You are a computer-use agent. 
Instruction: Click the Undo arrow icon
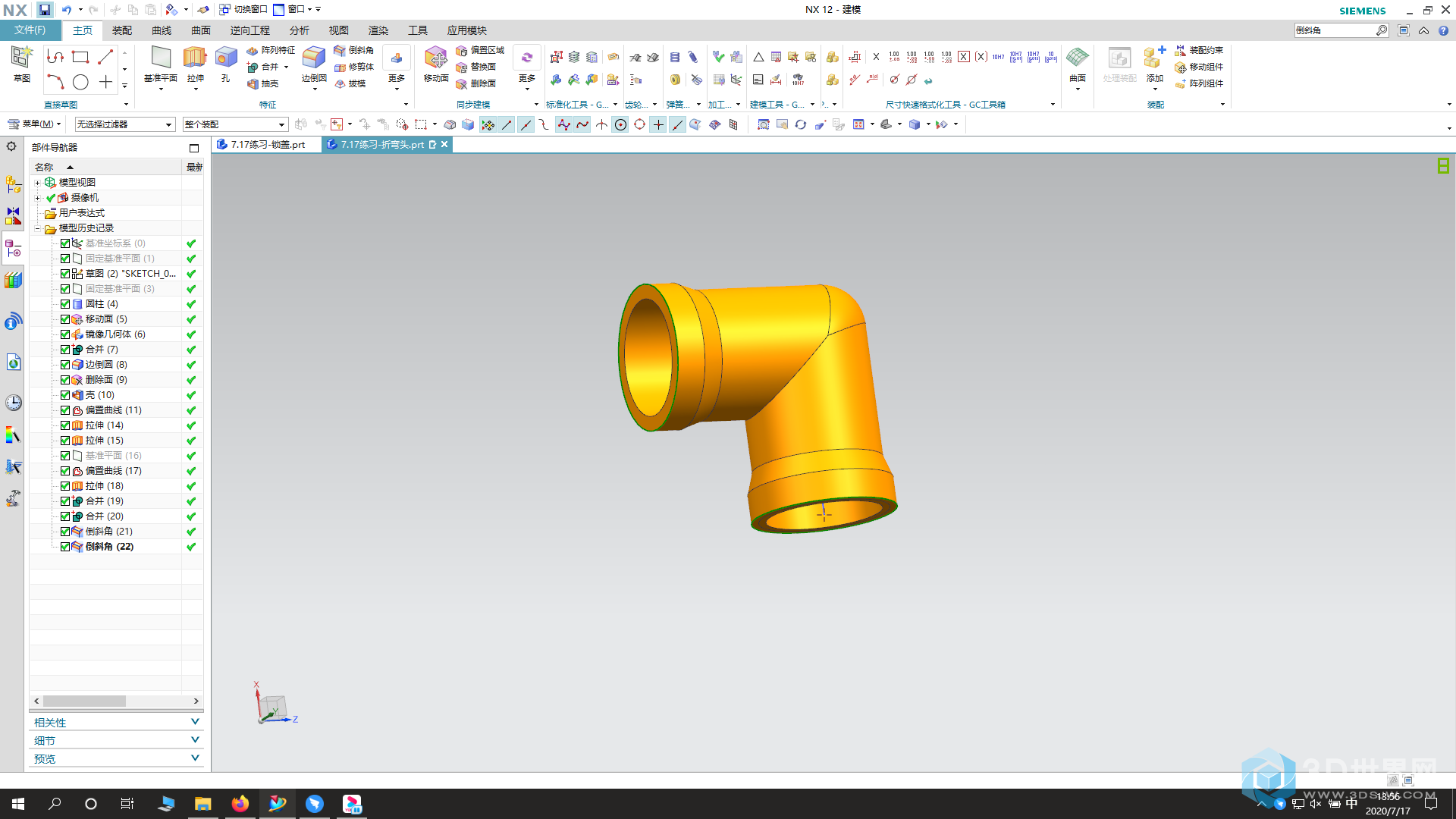coord(67,10)
